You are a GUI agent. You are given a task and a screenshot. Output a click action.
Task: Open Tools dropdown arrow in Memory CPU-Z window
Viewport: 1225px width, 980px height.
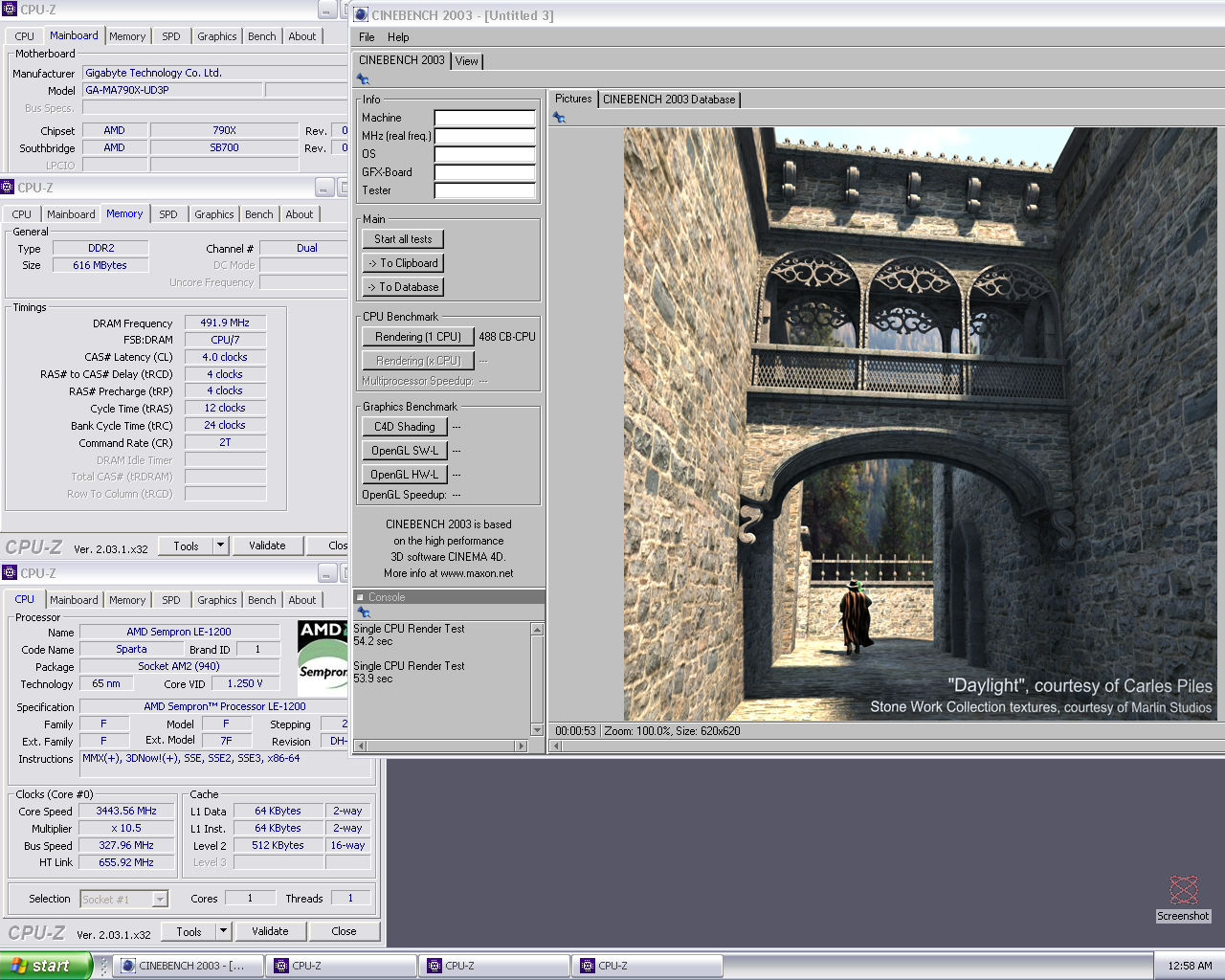pos(220,546)
